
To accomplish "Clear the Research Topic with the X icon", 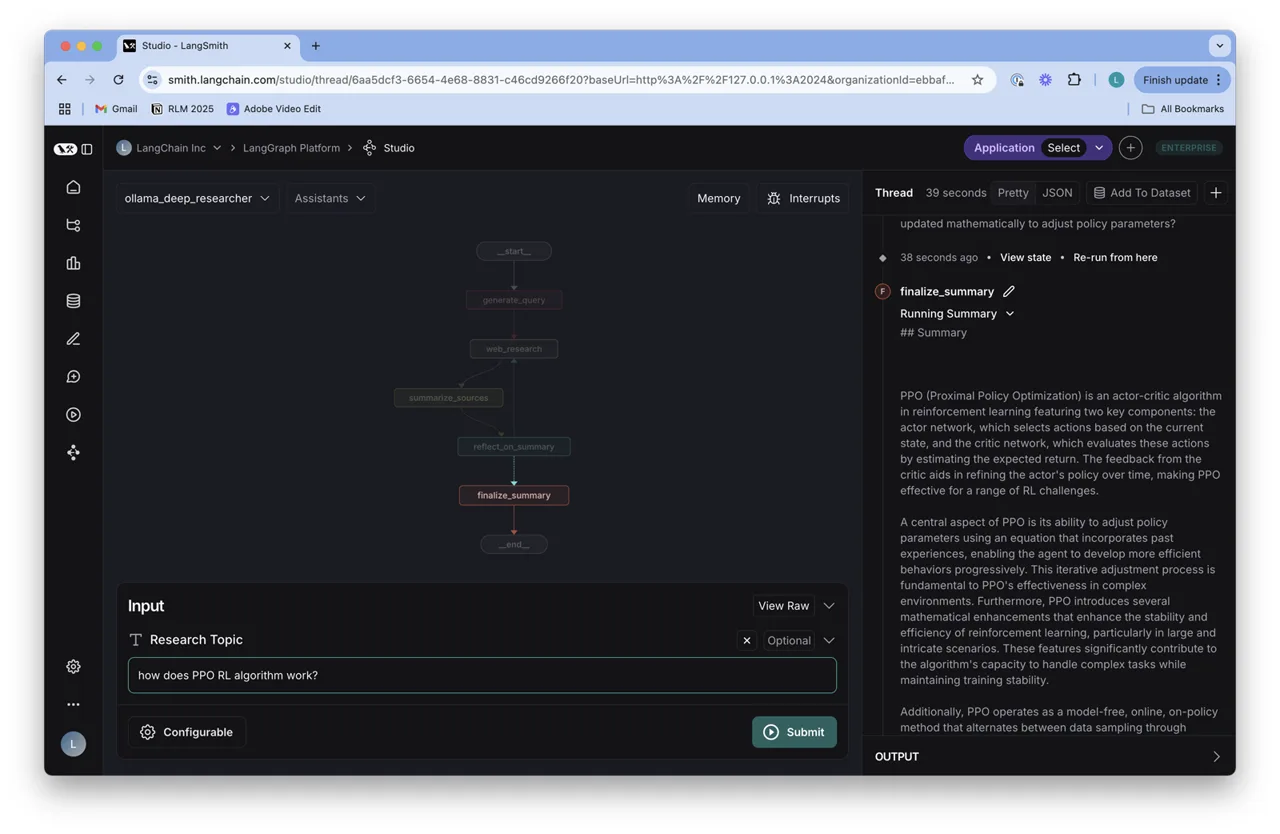I will click(747, 641).
